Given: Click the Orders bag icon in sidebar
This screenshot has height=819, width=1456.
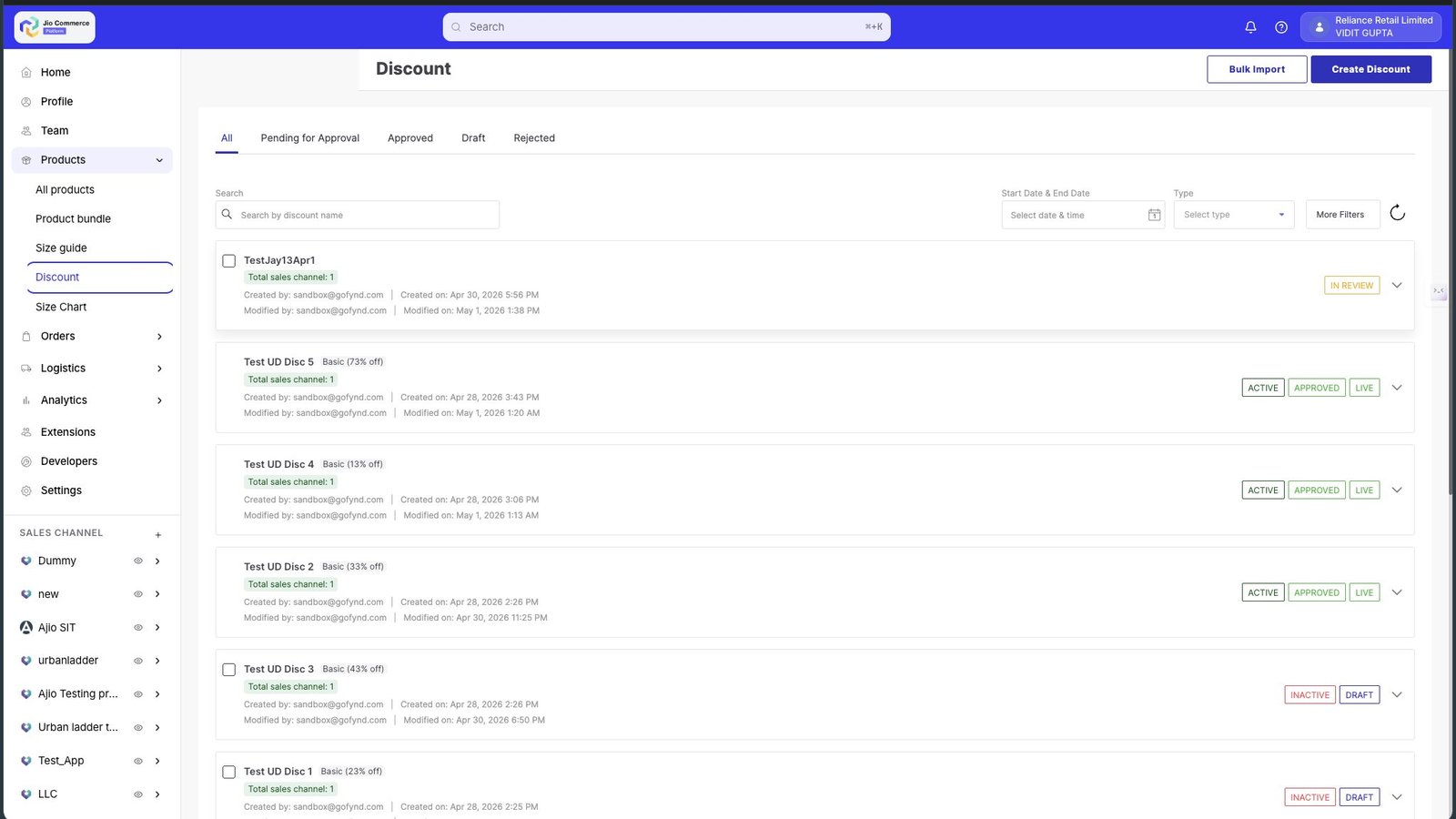Looking at the screenshot, I should coord(26,337).
